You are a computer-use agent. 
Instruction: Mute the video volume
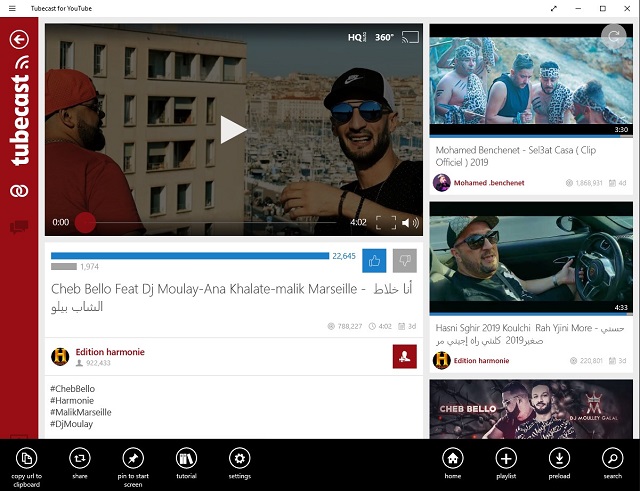[410, 222]
